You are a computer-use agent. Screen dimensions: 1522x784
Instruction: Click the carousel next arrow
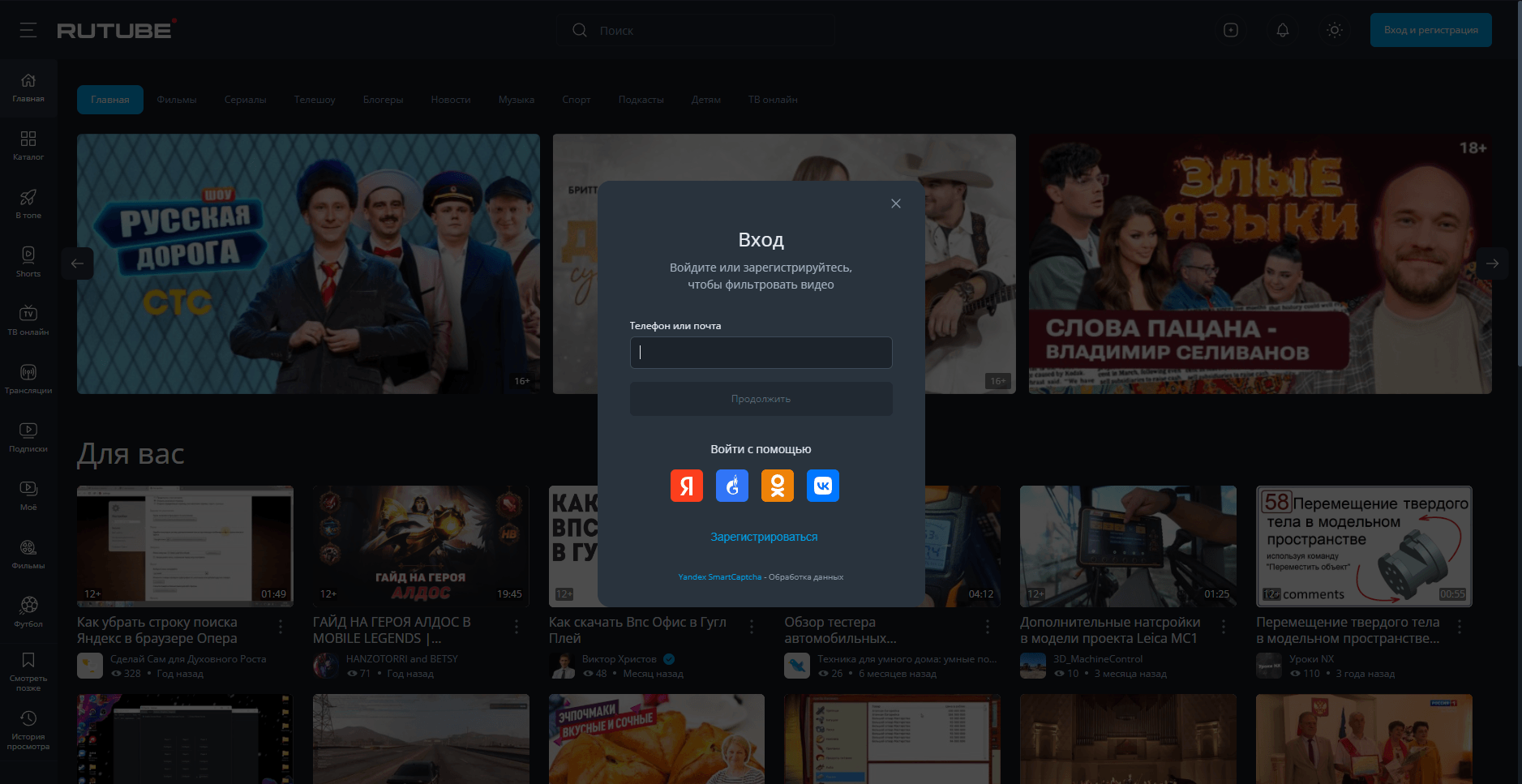pos(1492,263)
